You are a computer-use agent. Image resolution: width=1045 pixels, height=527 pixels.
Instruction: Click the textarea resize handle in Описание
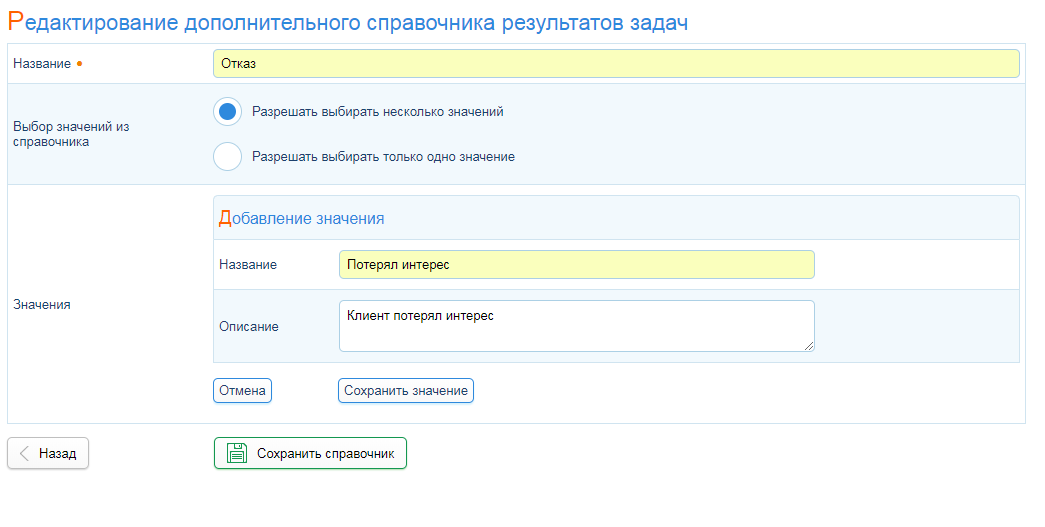(809, 346)
